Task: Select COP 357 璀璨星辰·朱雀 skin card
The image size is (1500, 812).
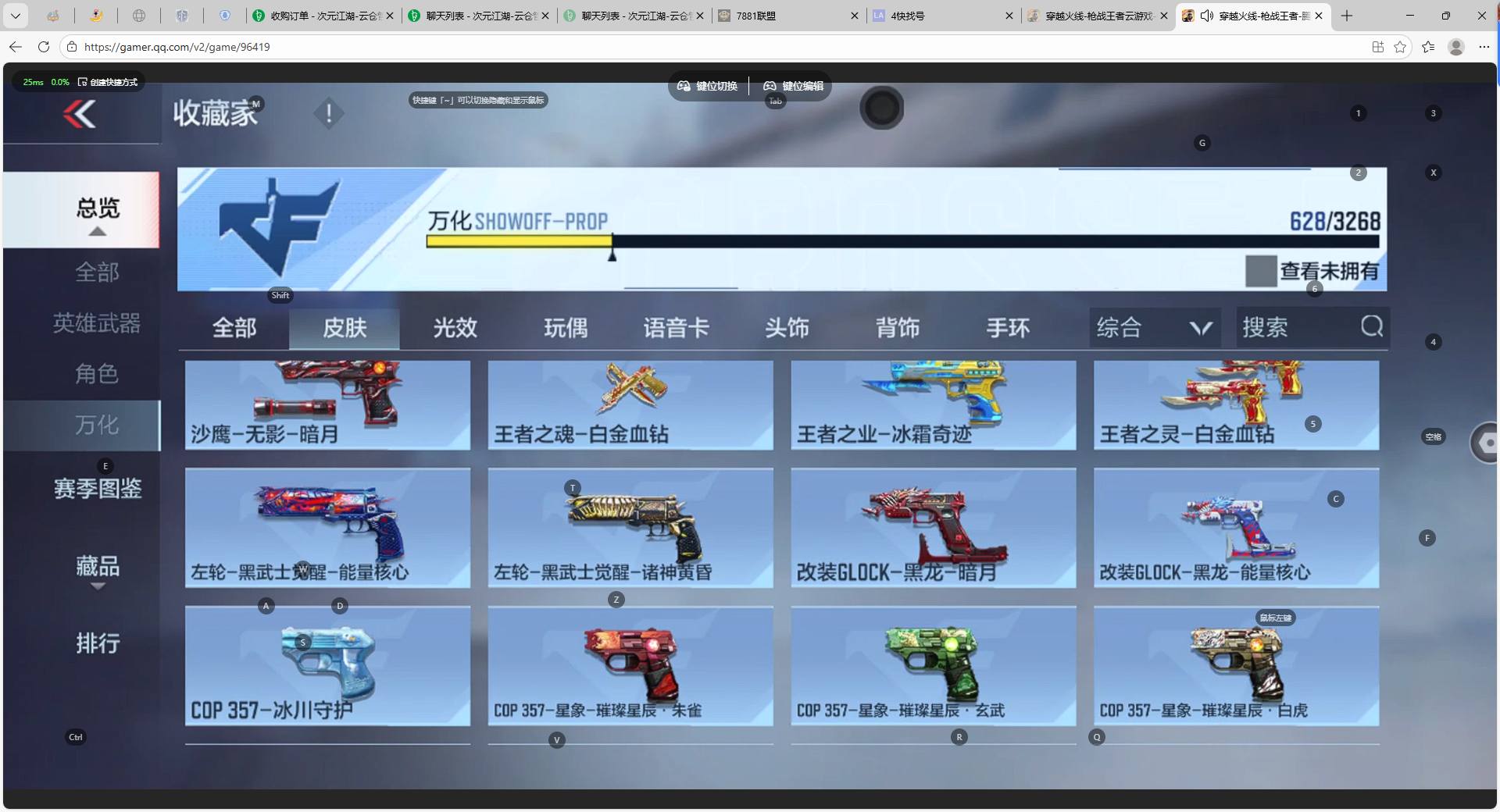Action: click(630, 666)
